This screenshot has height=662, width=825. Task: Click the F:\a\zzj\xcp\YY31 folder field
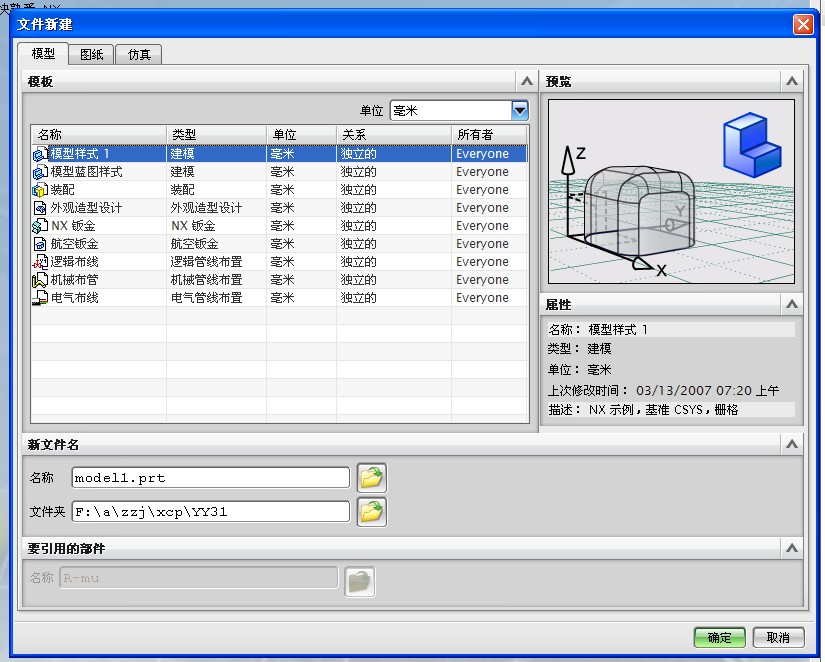coord(210,511)
